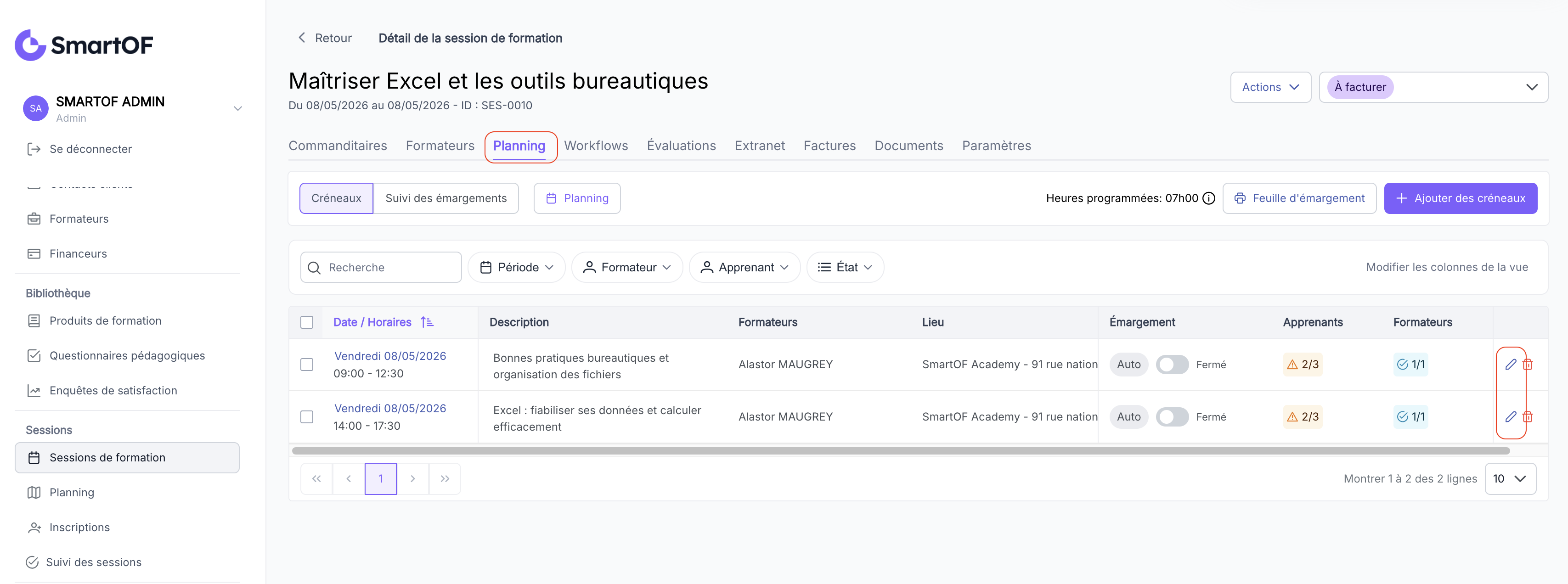Open the À facturer status dropdown
The image size is (1568, 584).
(1433, 87)
